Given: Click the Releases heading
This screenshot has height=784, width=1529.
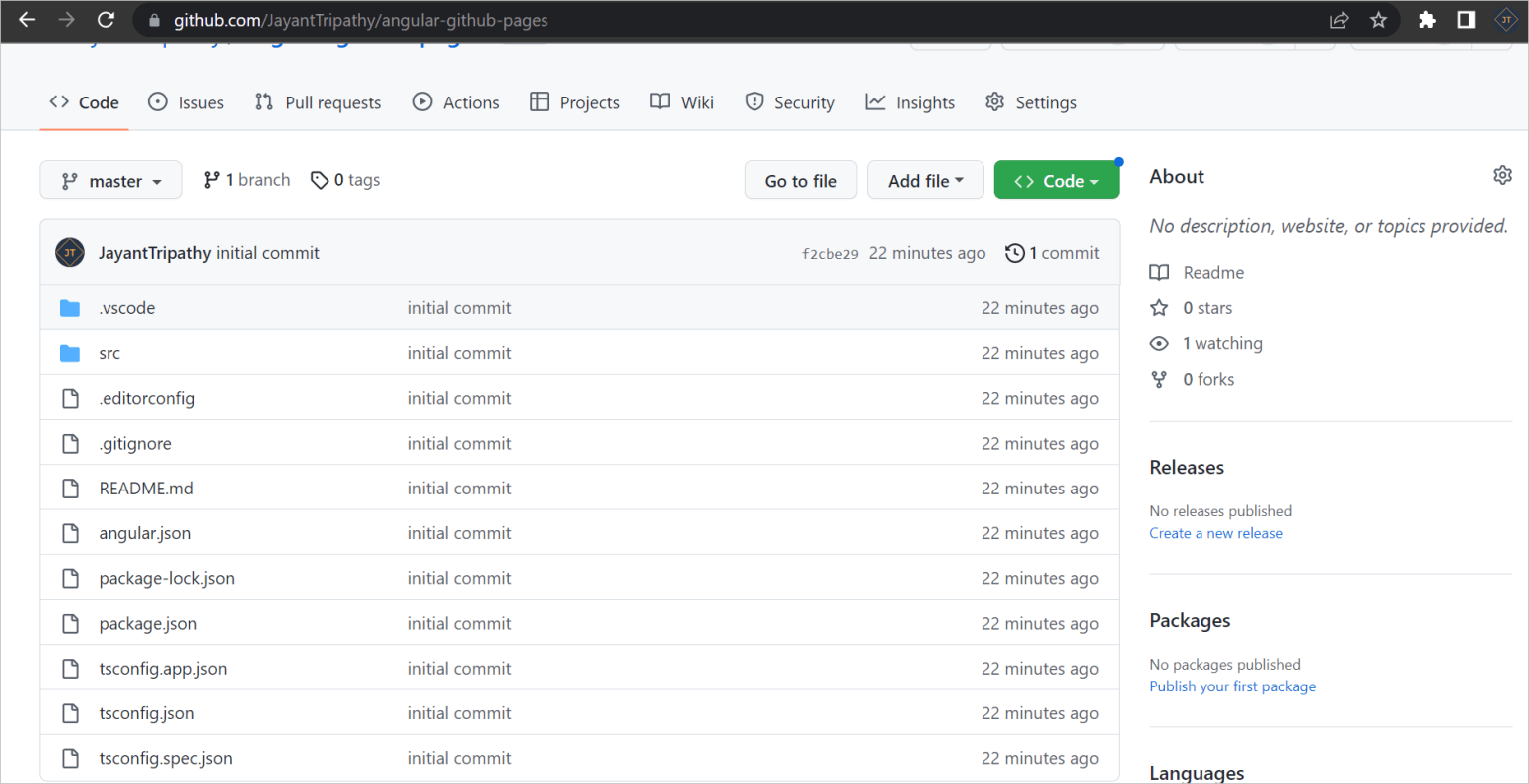Looking at the screenshot, I should click(x=1187, y=467).
